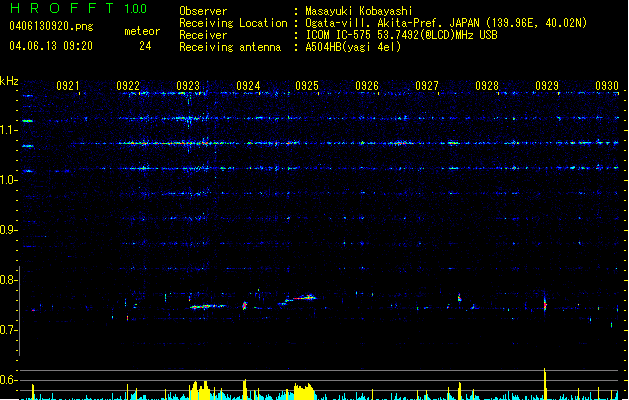Viewport: 629px width, 400px height.
Task: Click the 0.8 frequency axis label
Action: pyautogui.click(x=8, y=280)
